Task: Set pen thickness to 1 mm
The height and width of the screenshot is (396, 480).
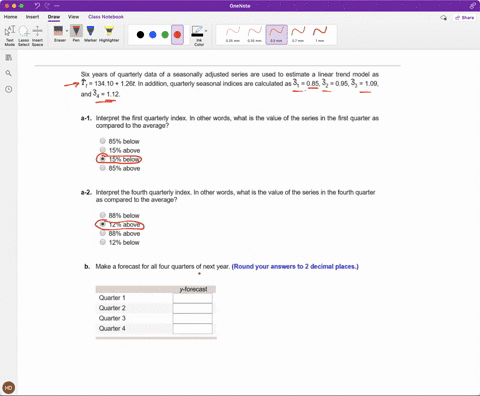Action: [320, 35]
